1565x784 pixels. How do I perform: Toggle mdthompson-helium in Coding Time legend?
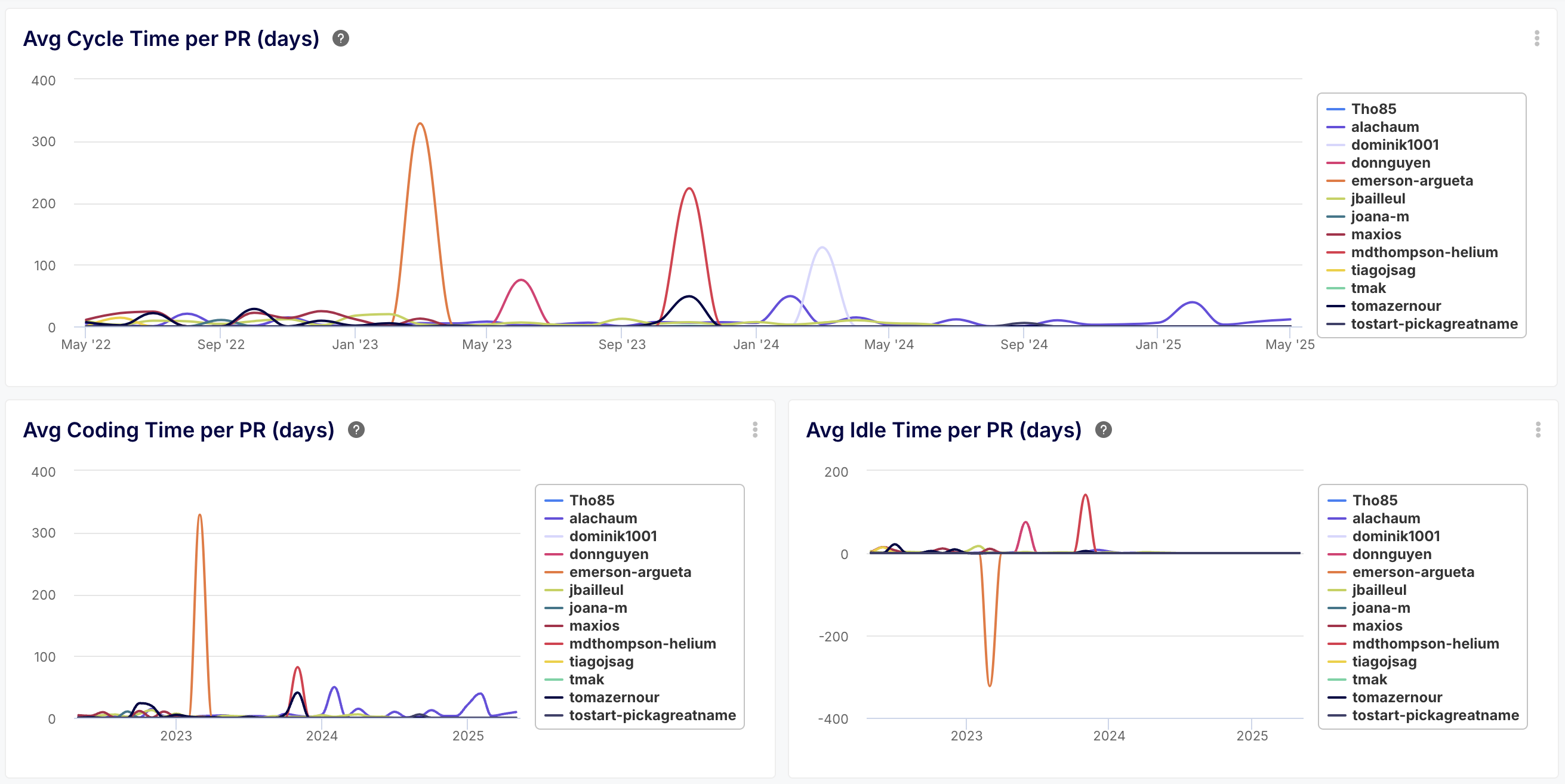pyautogui.click(x=642, y=644)
